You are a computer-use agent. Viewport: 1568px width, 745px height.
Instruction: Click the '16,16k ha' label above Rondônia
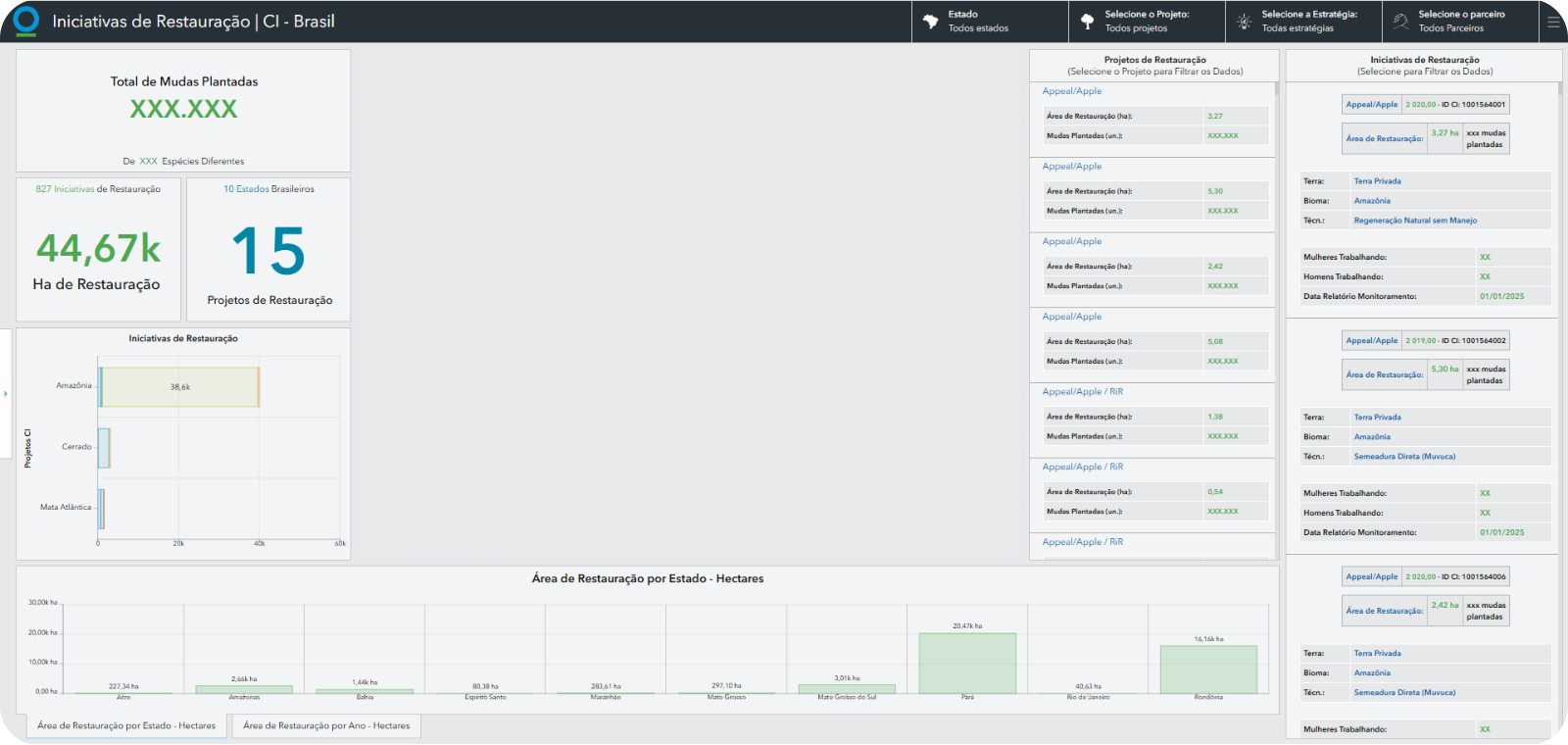(1208, 639)
